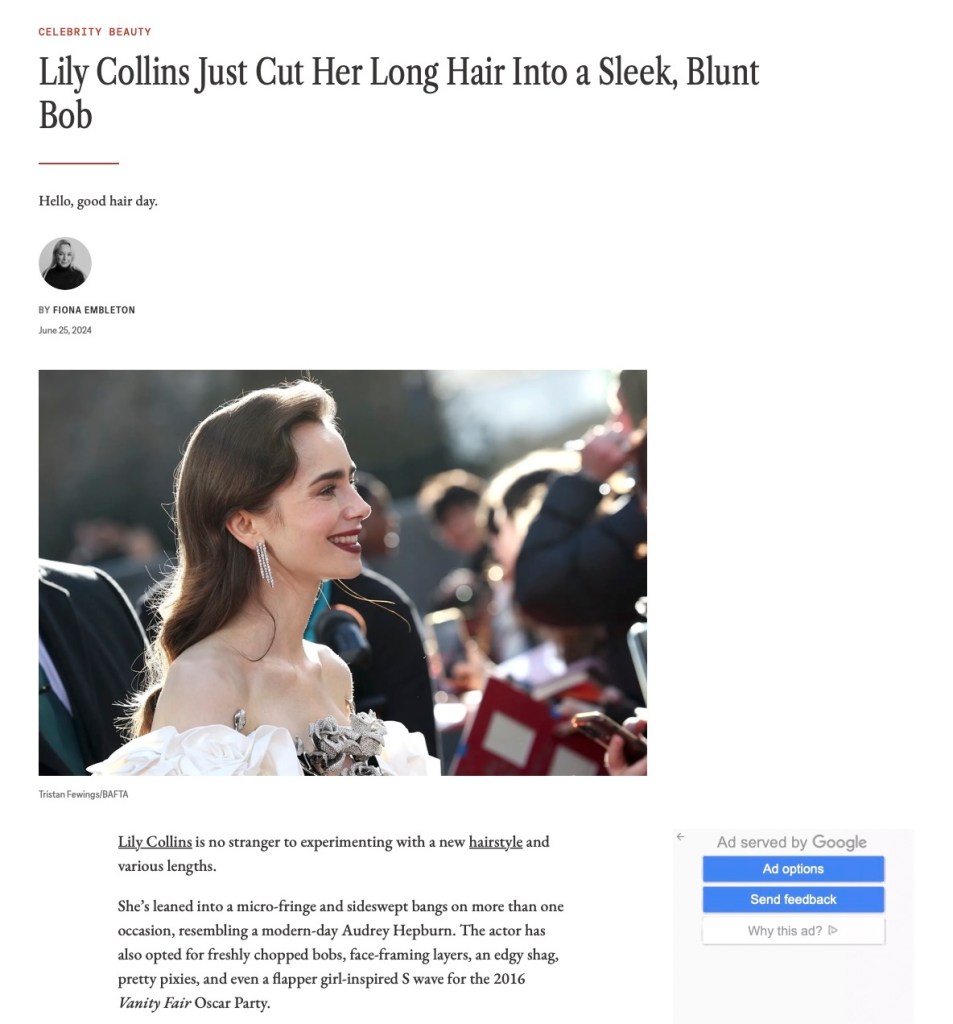This screenshot has width=953, height=1024.
Task: Click the red divider line under the headline
Action: [78, 163]
